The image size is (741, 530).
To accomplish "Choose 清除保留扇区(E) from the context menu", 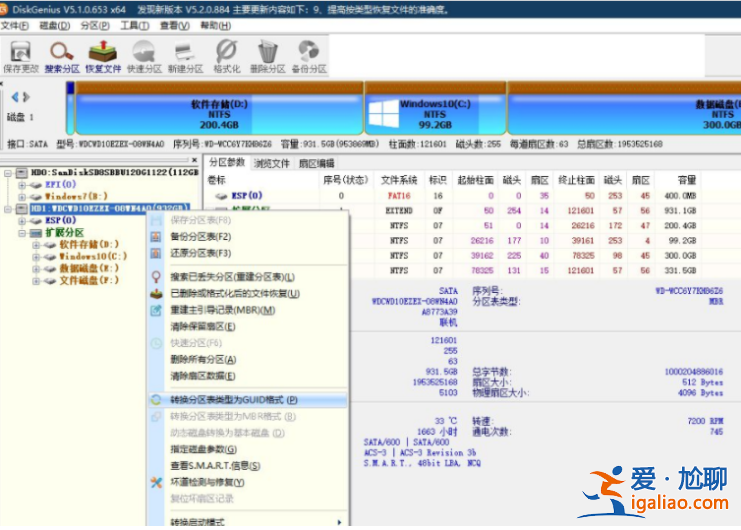I will click(x=248, y=327).
